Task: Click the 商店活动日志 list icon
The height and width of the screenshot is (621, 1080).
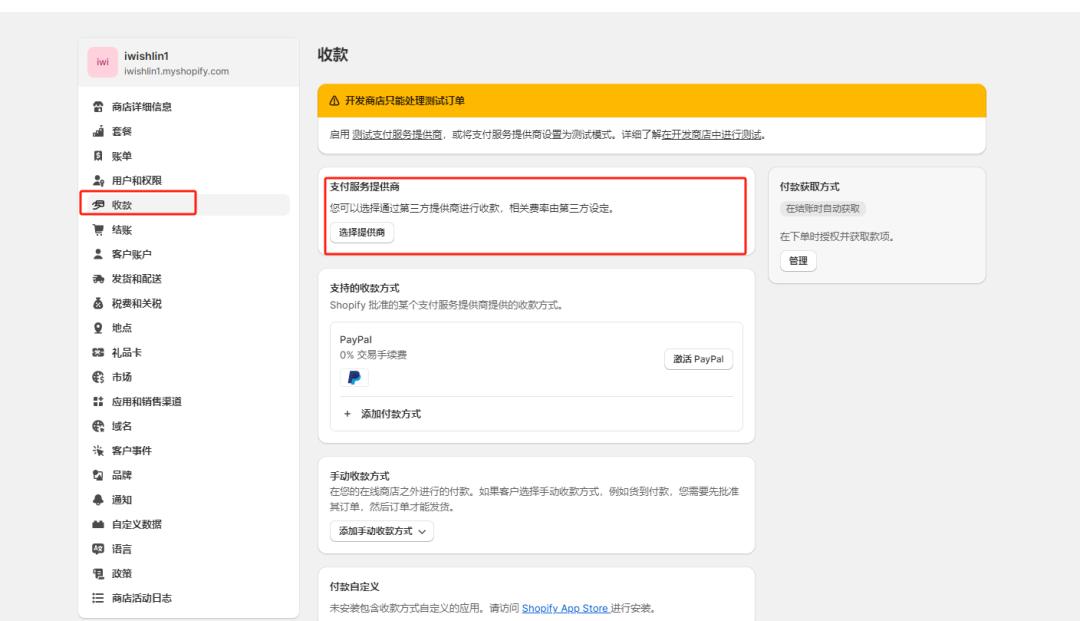Action: tap(98, 598)
